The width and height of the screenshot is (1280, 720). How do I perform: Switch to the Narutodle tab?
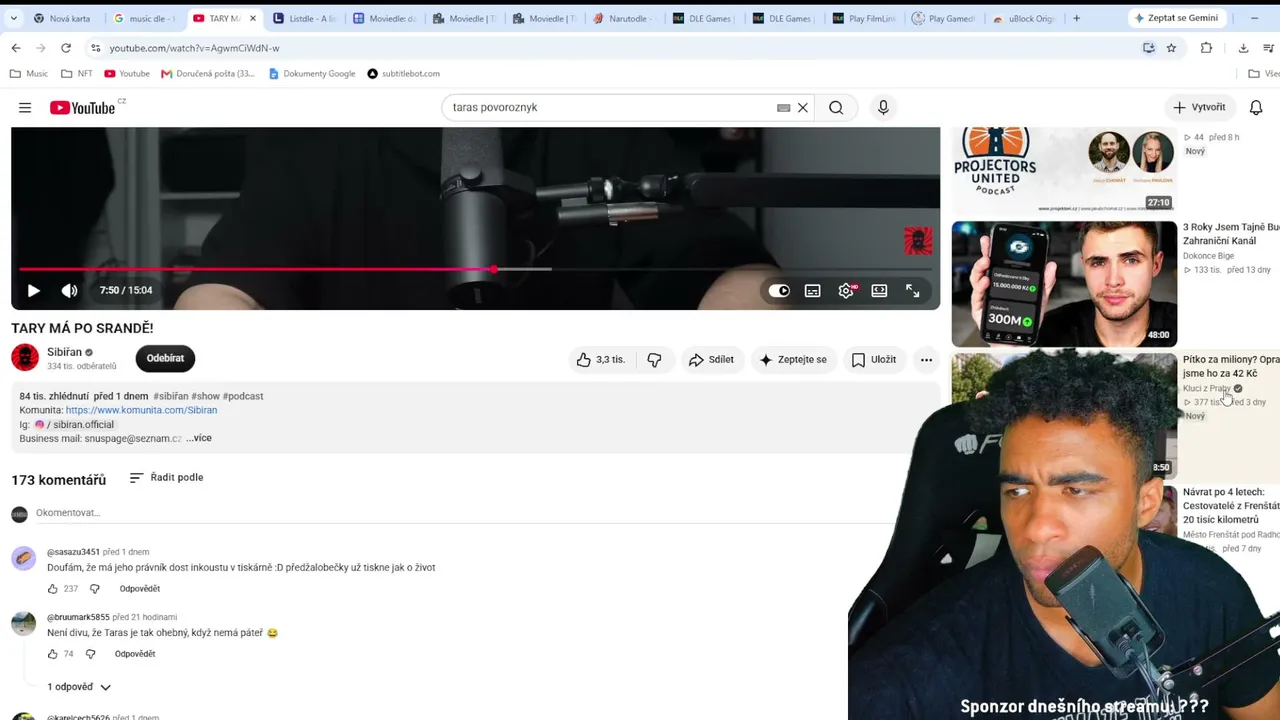[625, 18]
